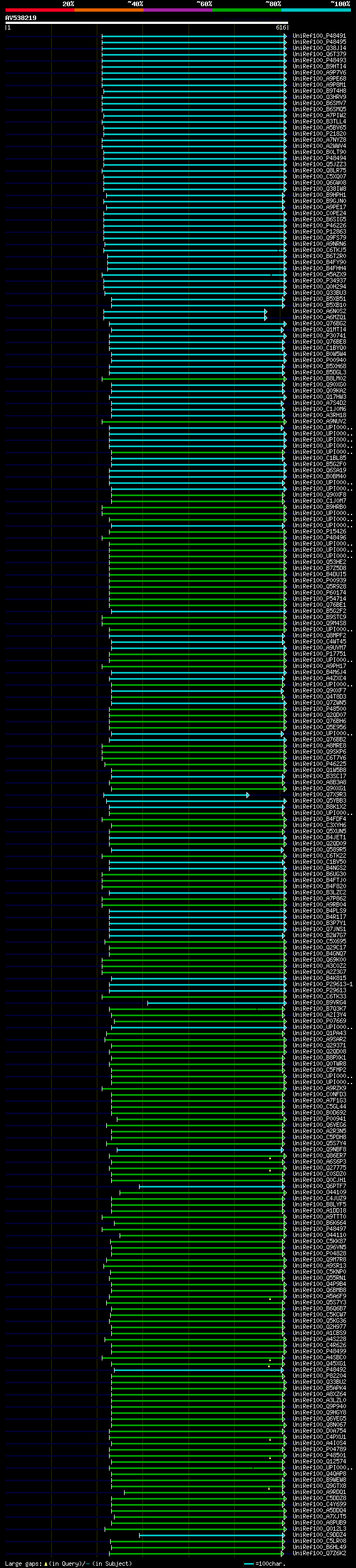
Task: Select the UniRef100_Q29371 label
Action: (319, 1046)
